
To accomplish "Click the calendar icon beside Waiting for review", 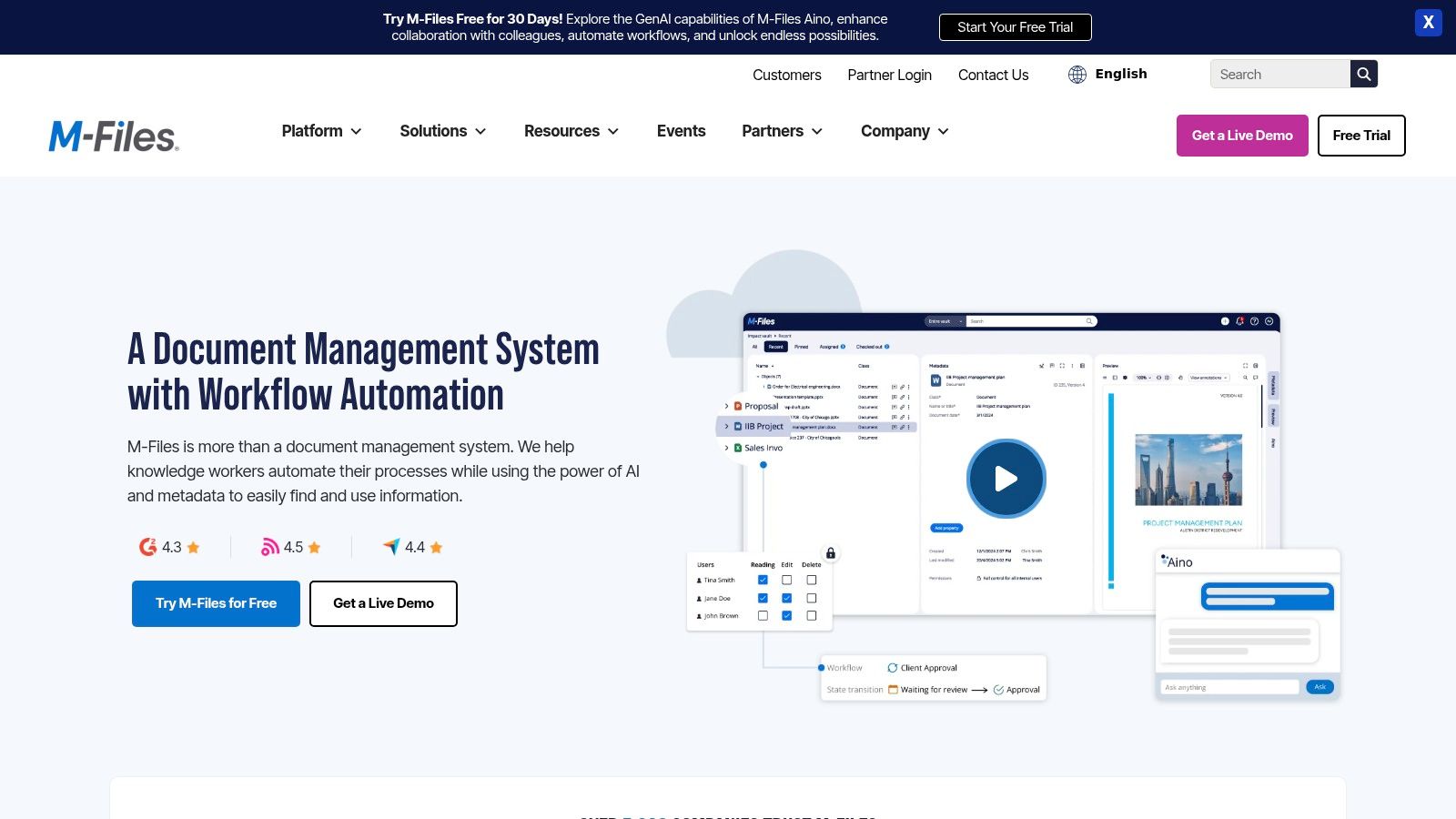I will coord(893,690).
